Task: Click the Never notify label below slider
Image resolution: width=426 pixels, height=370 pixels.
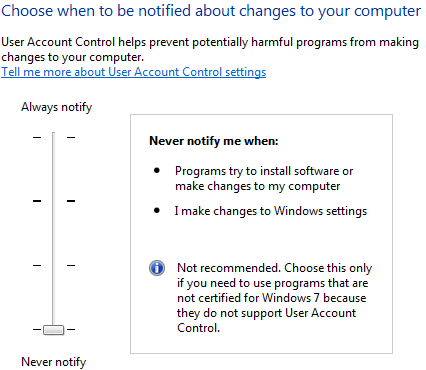Action: click(x=54, y=362)
